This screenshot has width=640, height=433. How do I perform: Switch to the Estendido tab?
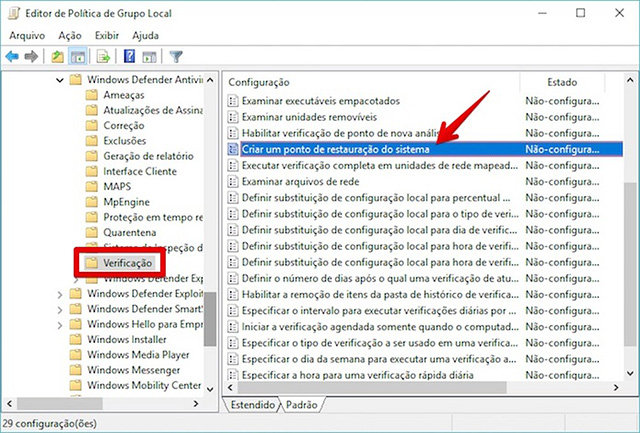(x=253, y=405)
